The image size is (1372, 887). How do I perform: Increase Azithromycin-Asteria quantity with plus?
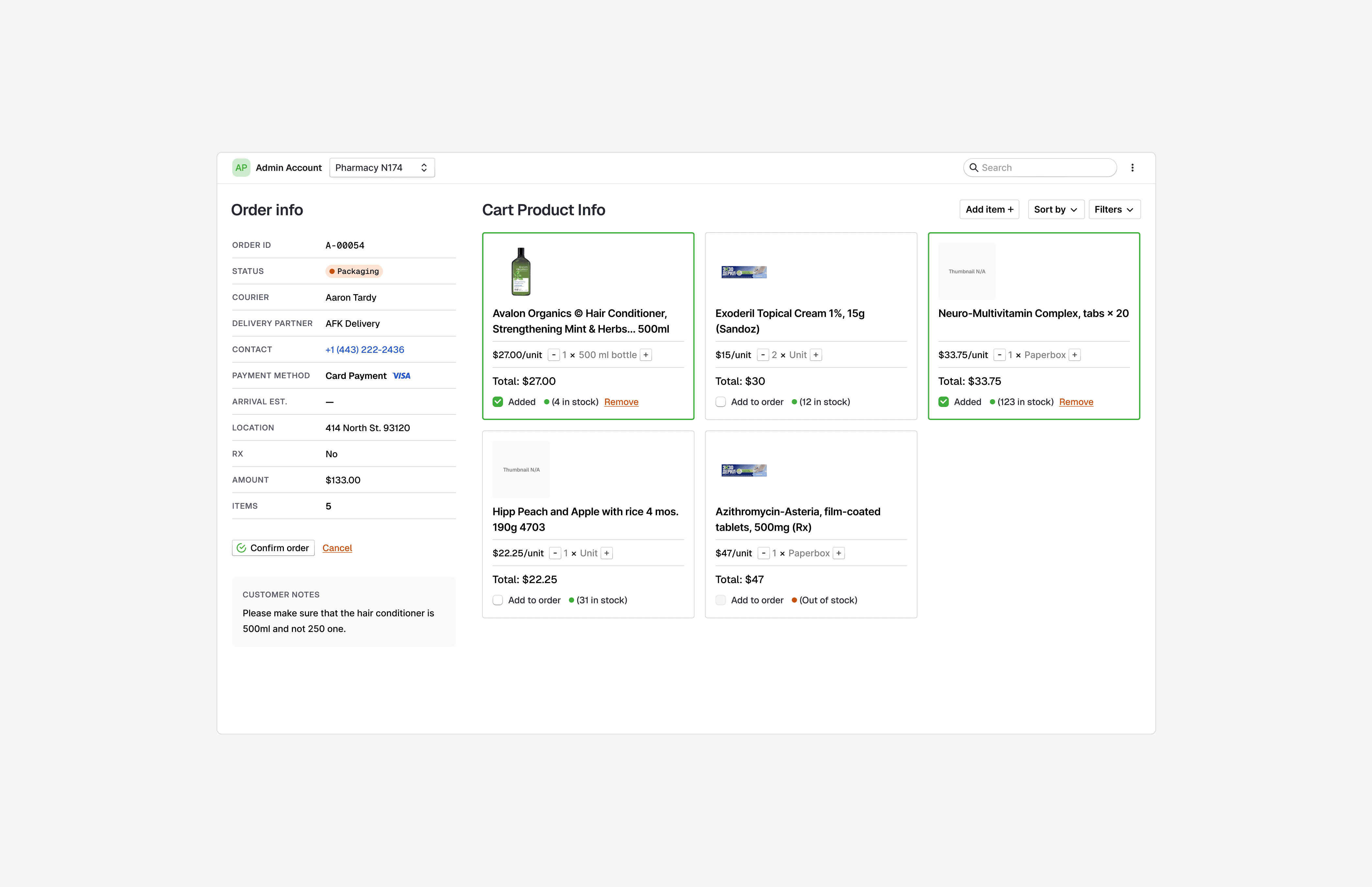[839, 553]
